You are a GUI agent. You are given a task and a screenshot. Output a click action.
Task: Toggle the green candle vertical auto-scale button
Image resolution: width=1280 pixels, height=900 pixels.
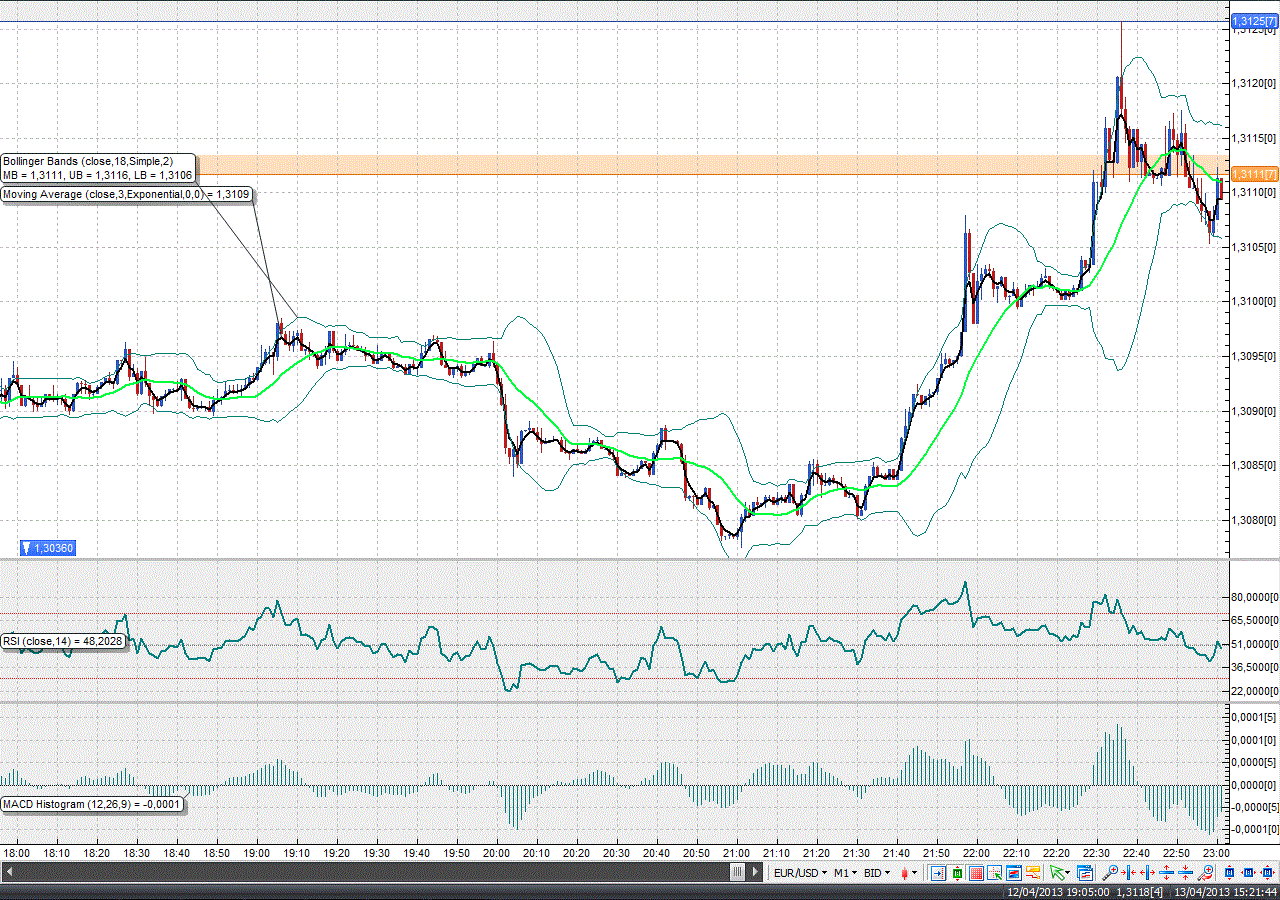click(957, 873)
